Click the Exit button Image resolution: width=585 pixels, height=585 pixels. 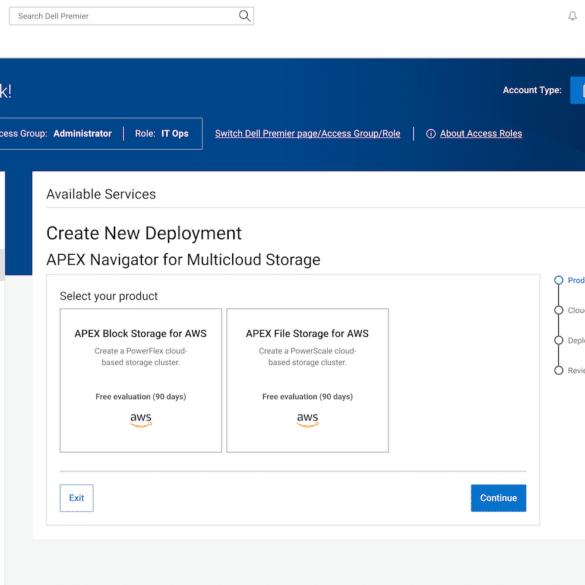(x=76, y=498)
